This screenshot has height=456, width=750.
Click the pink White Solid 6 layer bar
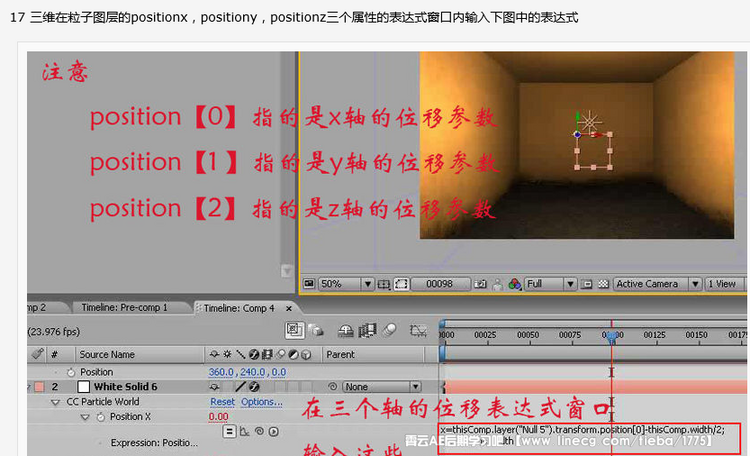pos(596,387)
